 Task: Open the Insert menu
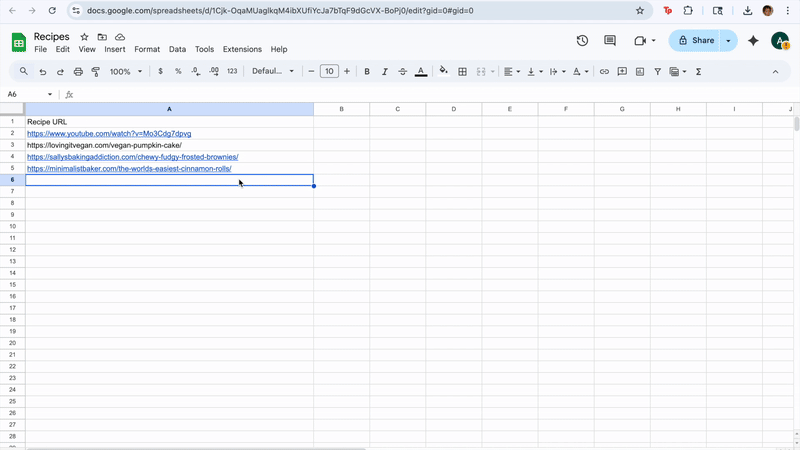(x=115, y=49)
